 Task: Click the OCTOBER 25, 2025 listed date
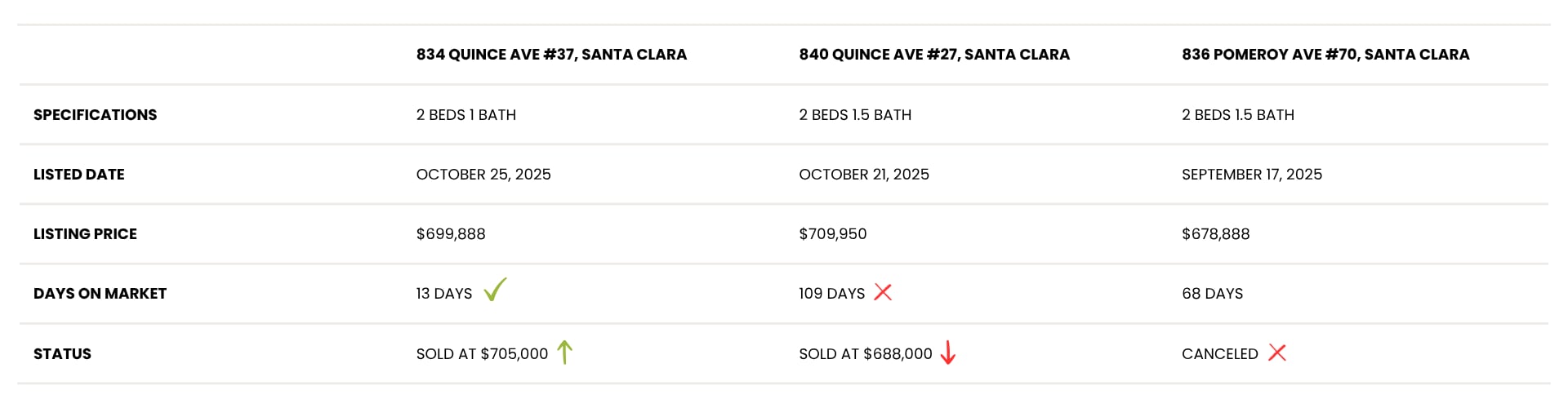click(x=483, y=175)
